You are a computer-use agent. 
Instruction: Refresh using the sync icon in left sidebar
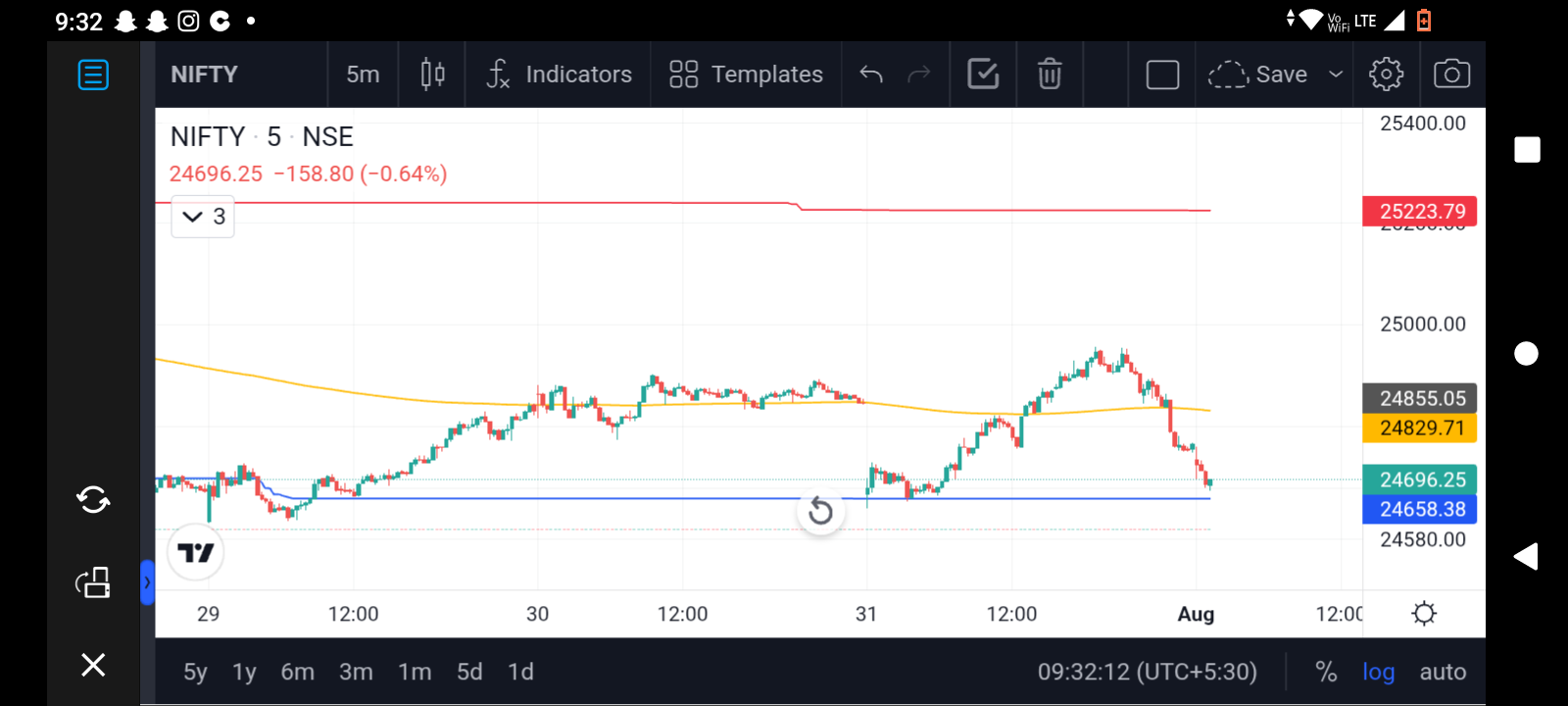coord(93,500)
